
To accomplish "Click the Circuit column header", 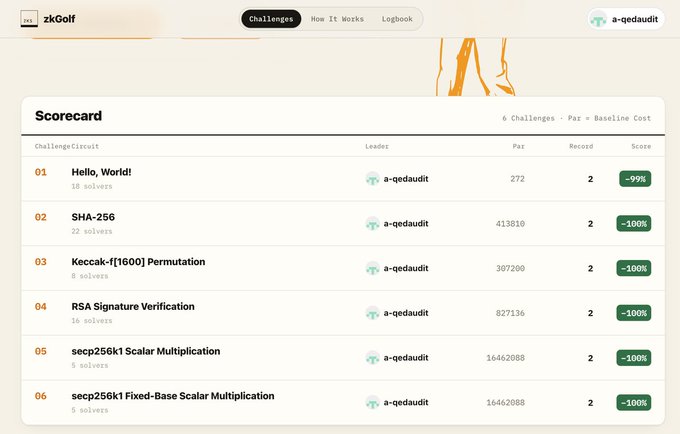I will coord(85,147).
